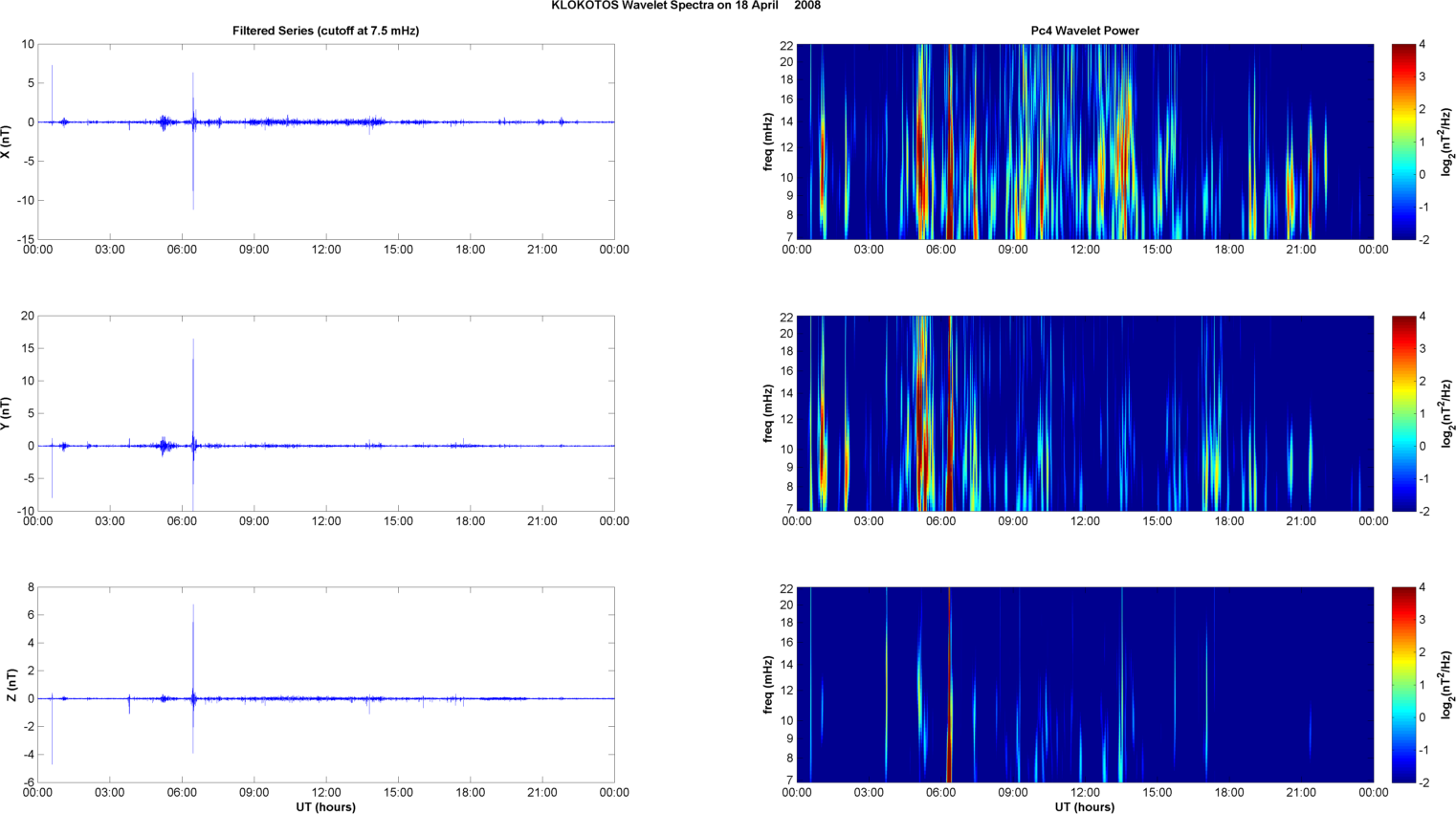This screenshot has height=814, width=1456.
Task: Click the 'log2(nT²/Hz)' label beside the top colorbar
Action: (x=1445, y=142)
